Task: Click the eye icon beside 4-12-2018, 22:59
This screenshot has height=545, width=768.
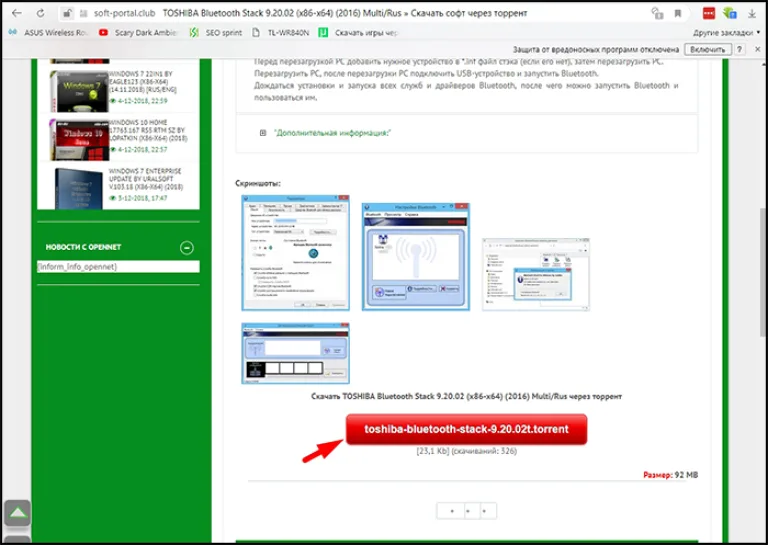Action: [x=113, y=101]
